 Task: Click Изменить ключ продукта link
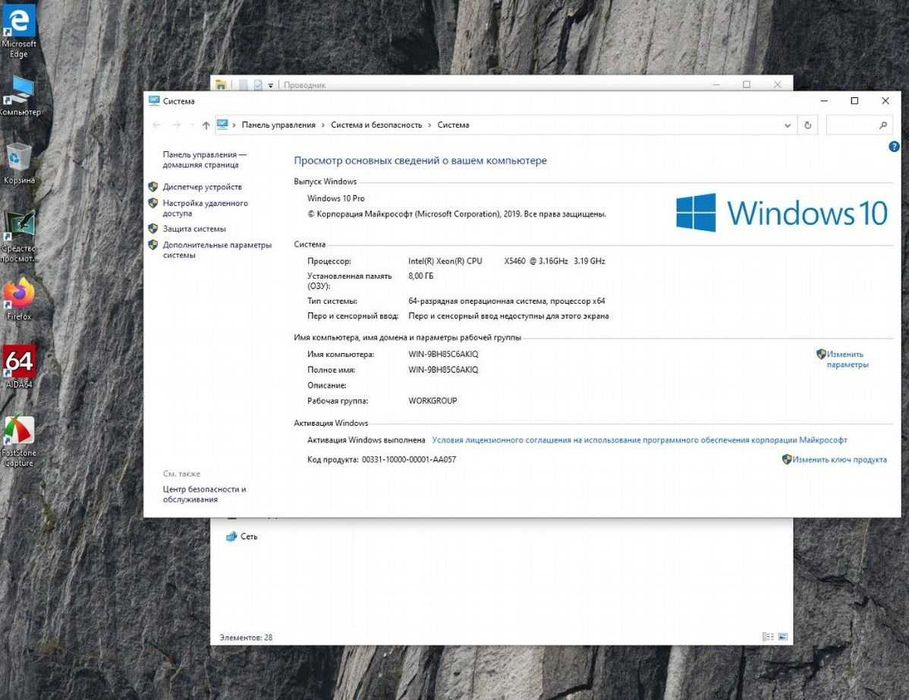(839, 459)
